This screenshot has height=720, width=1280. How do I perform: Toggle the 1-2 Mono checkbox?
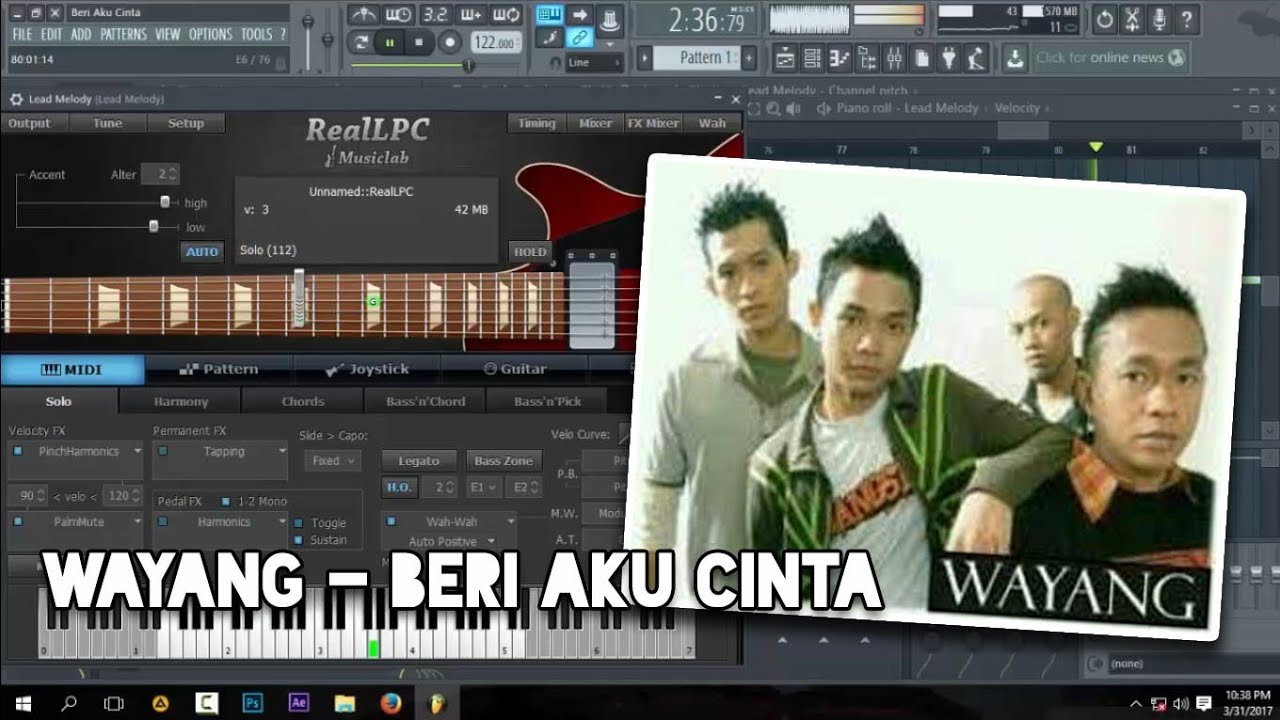226,501
